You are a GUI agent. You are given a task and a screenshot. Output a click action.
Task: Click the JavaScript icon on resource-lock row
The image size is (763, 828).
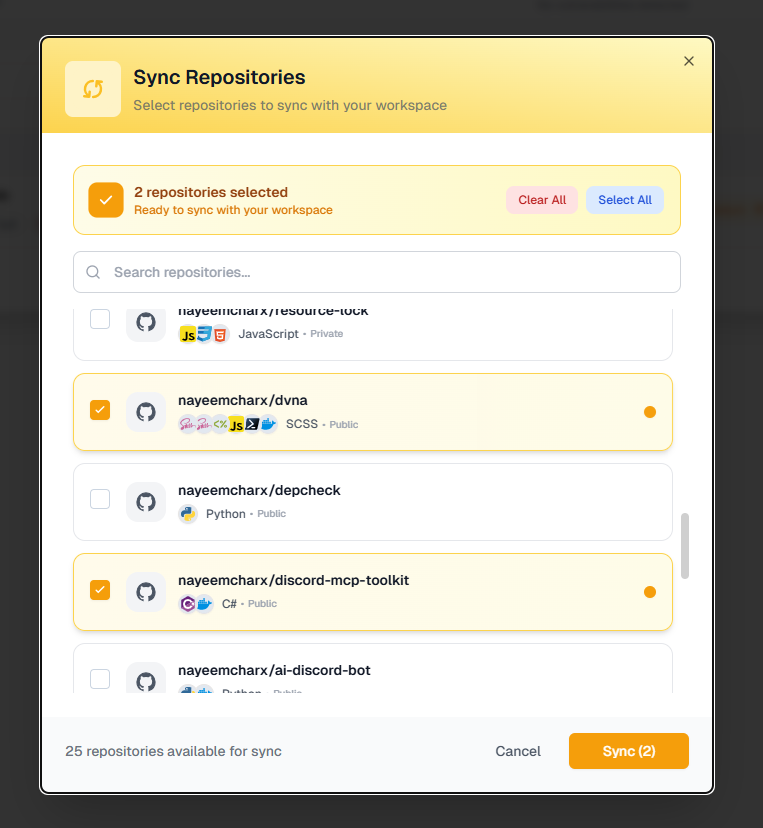188,334
